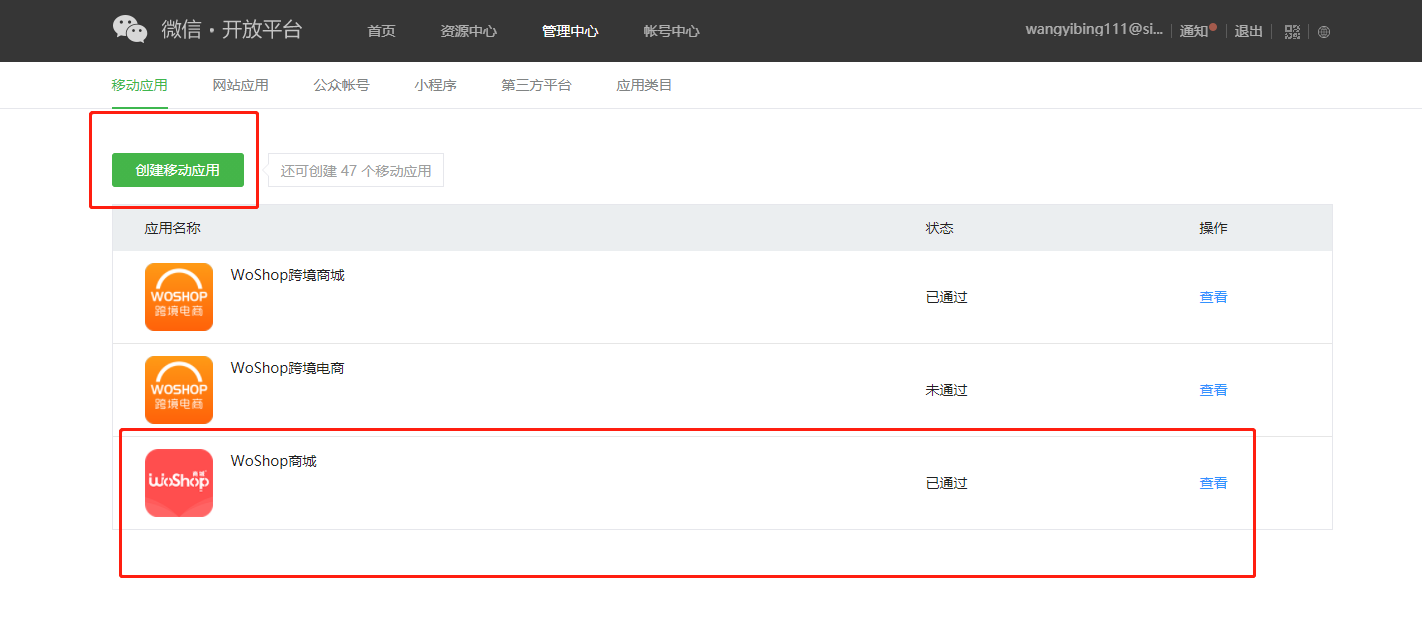Go to 首页 in top navigation
Viewport: 1422px width, 641px height.
point(381,31)
